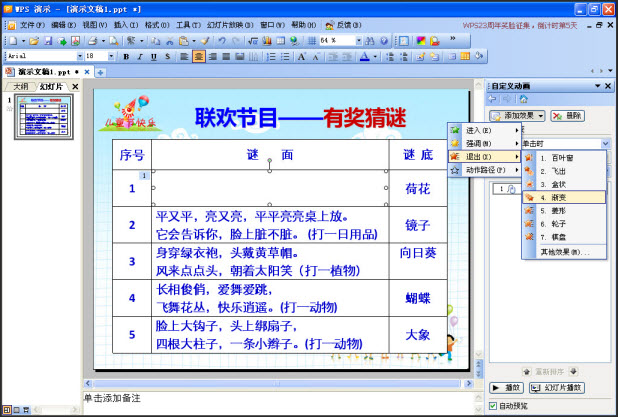Click the font color A icon
This screenshot has width=618, height=417.
pos(365,56)
